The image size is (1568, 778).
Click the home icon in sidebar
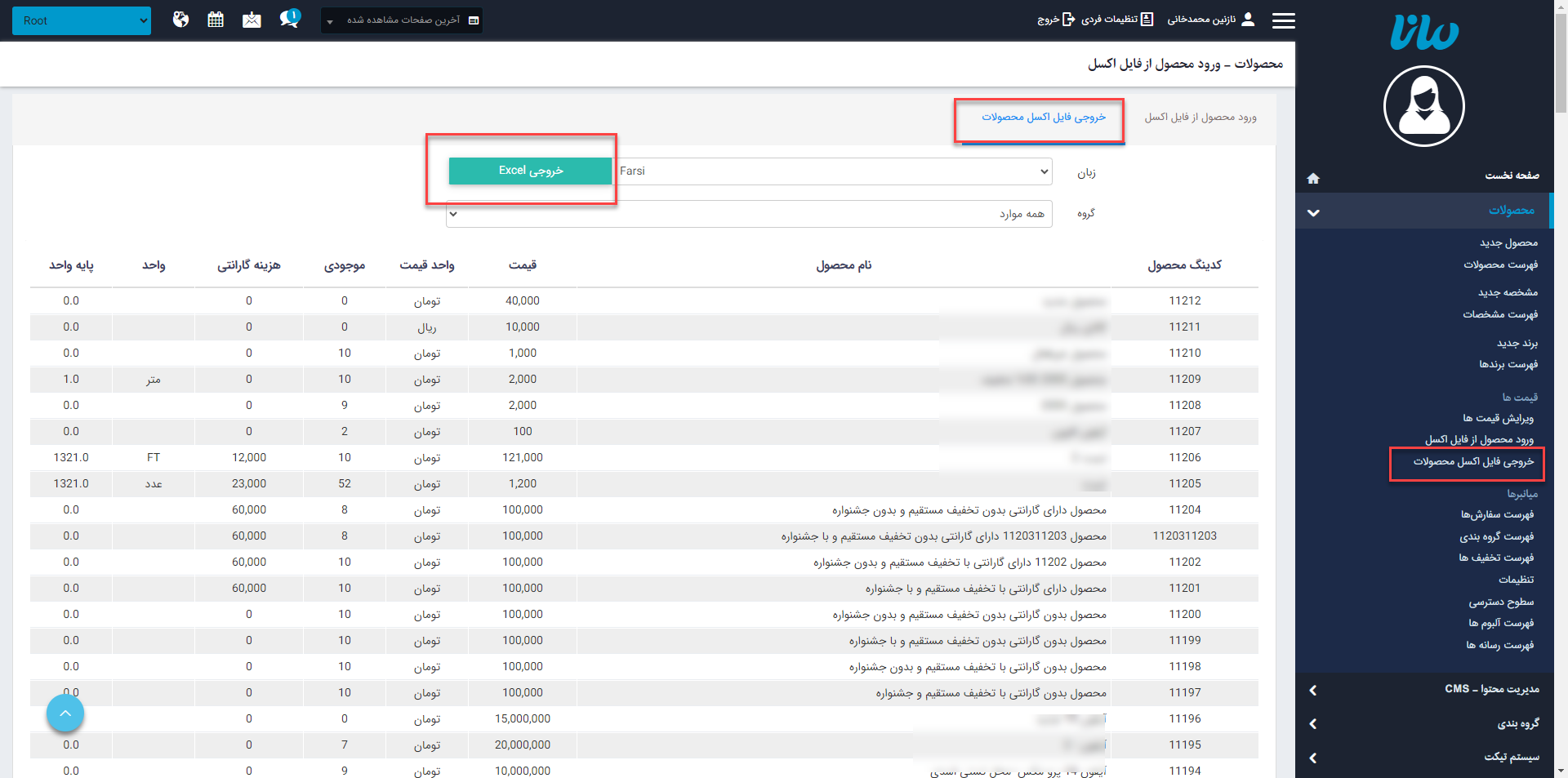click(1313, 178)
